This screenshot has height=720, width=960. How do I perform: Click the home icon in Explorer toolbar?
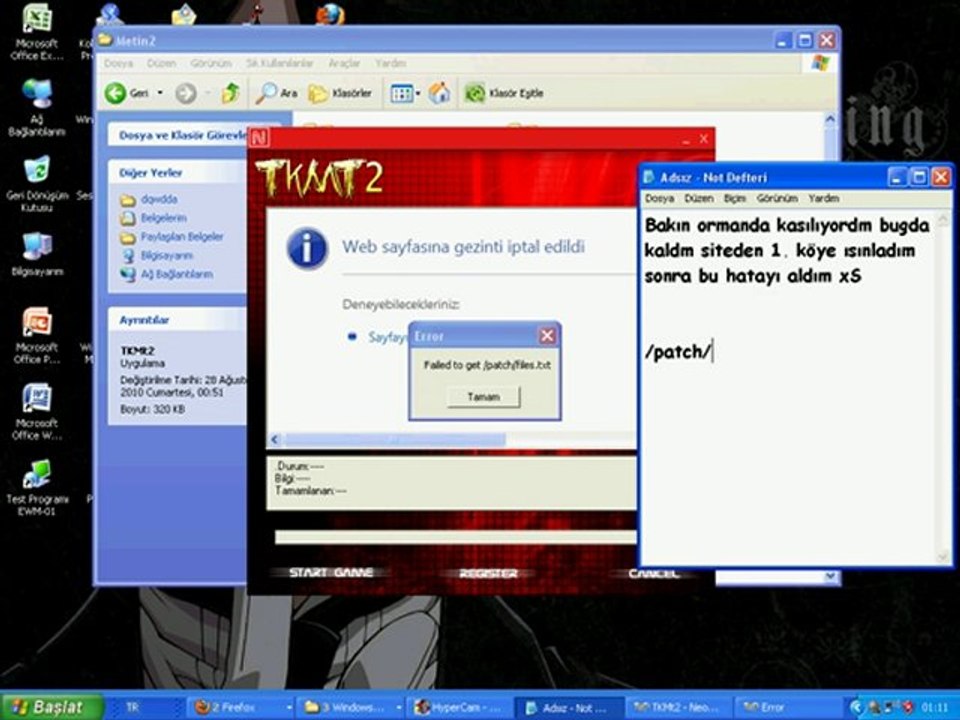coord(439,93)
